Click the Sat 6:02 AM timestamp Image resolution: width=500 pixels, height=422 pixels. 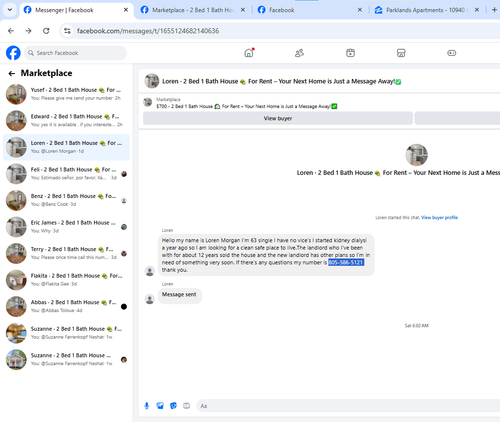coord(416,326)
